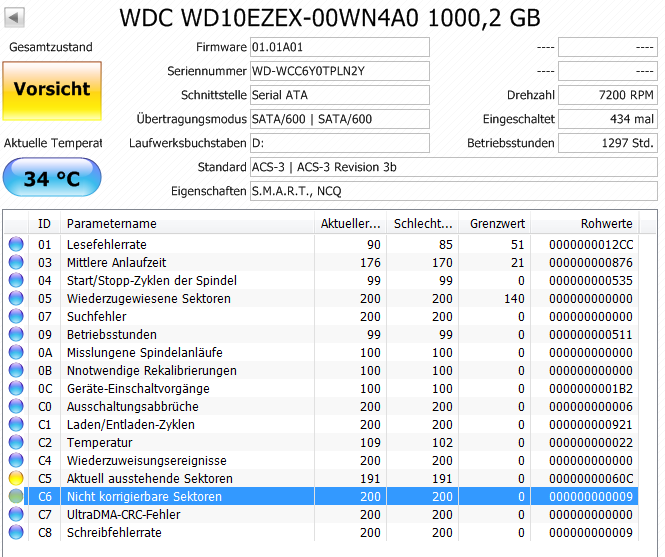Click raw value 0000000001B2
Image resolution: width=665 pixels, height=557 pixels.
tap(591, 389)
